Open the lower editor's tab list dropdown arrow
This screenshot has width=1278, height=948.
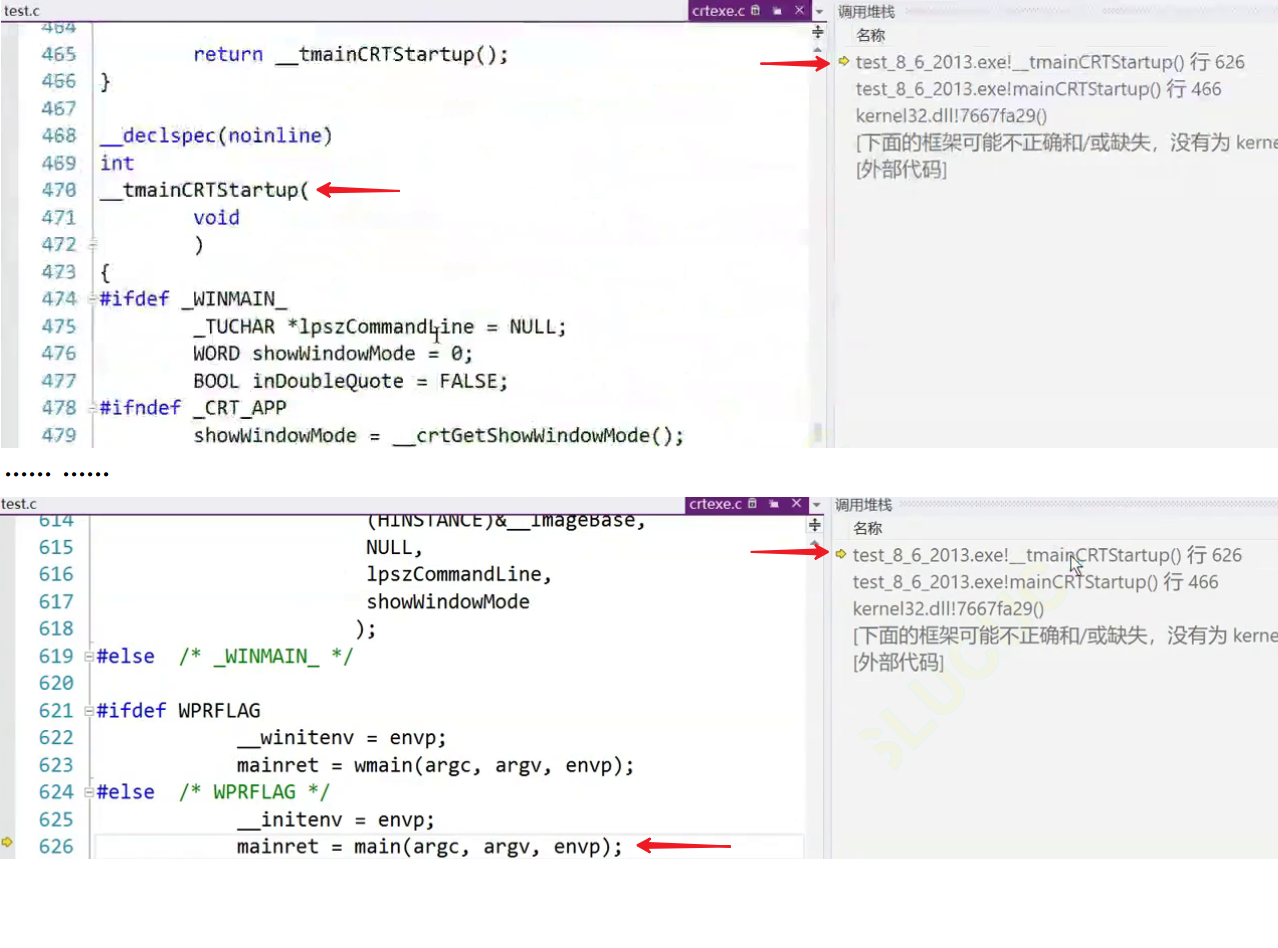[818, 505]
